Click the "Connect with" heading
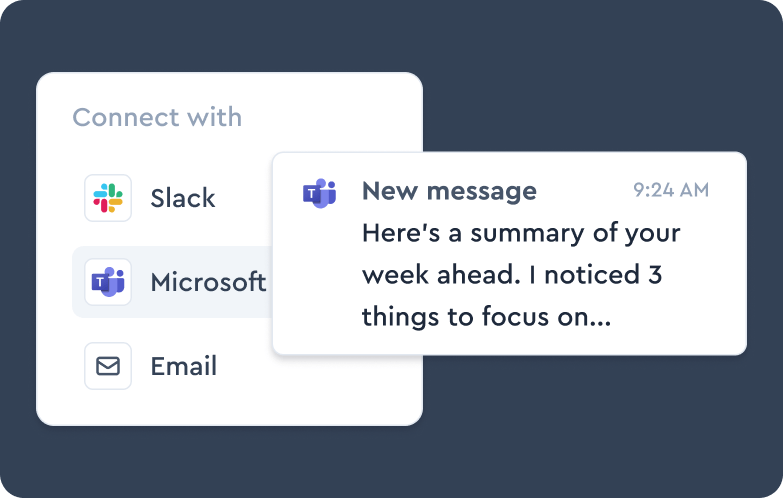783x498 pixels. click(157, 117)
